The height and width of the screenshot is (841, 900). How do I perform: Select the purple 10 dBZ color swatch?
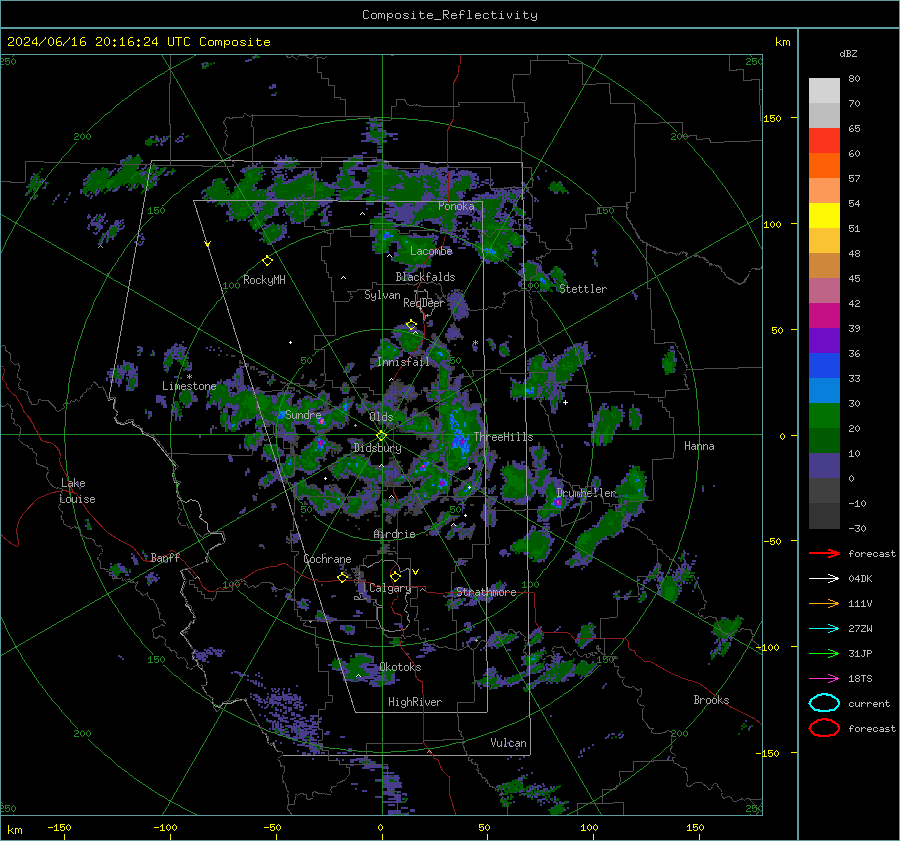click(x=824, y=466)
